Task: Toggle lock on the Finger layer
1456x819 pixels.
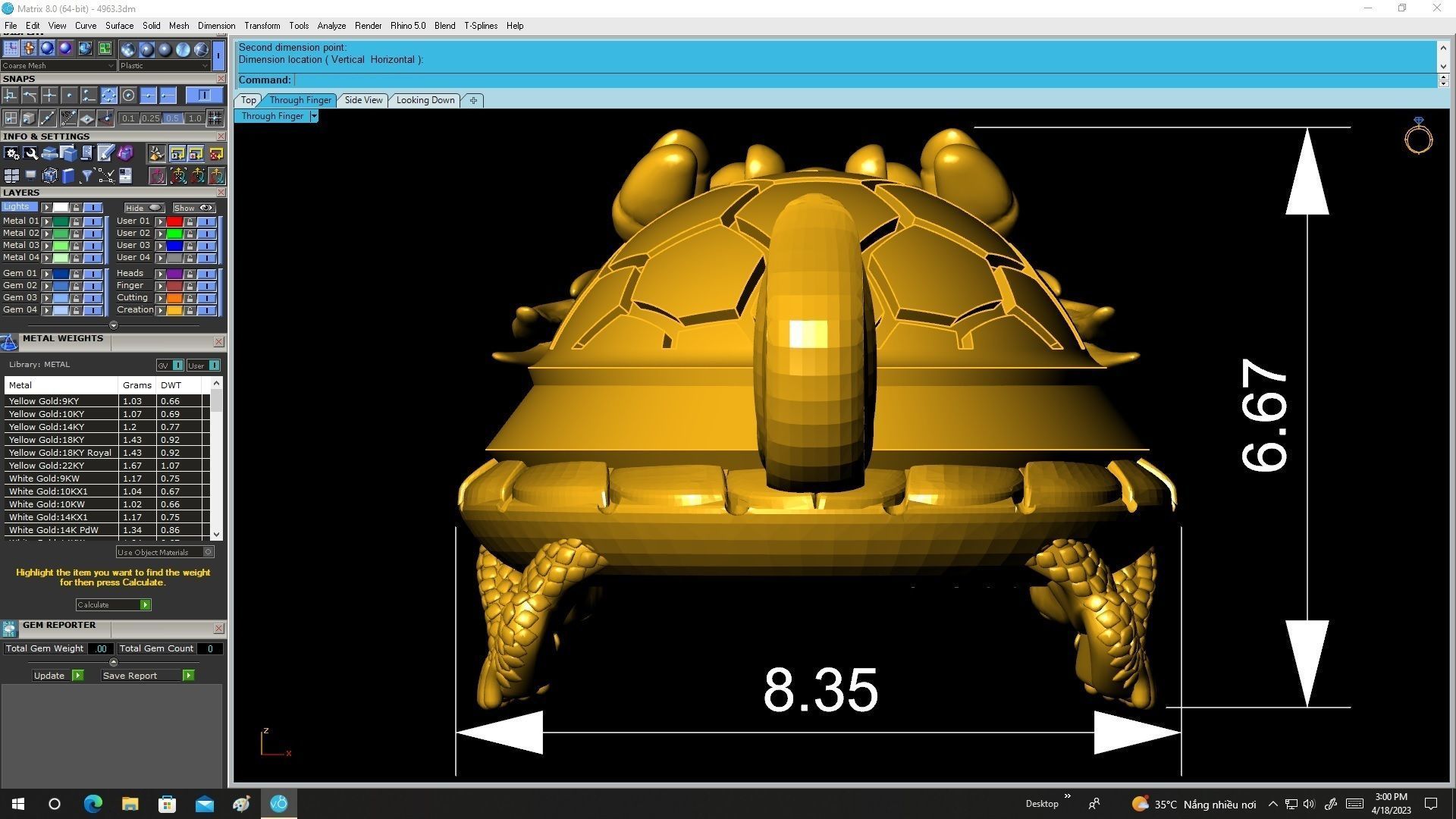Action: pyautogui.click(x=190, y=286)
